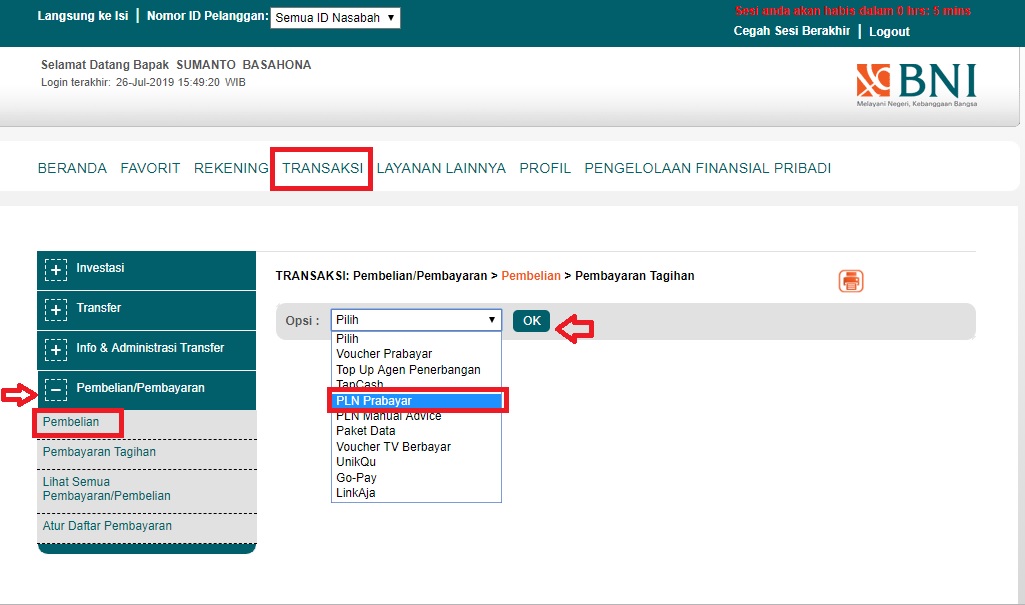Open the Semua ID Nasabah dropdown
Screen dimensions: 1025x605
pyautogui.click(x=335, y=18)
